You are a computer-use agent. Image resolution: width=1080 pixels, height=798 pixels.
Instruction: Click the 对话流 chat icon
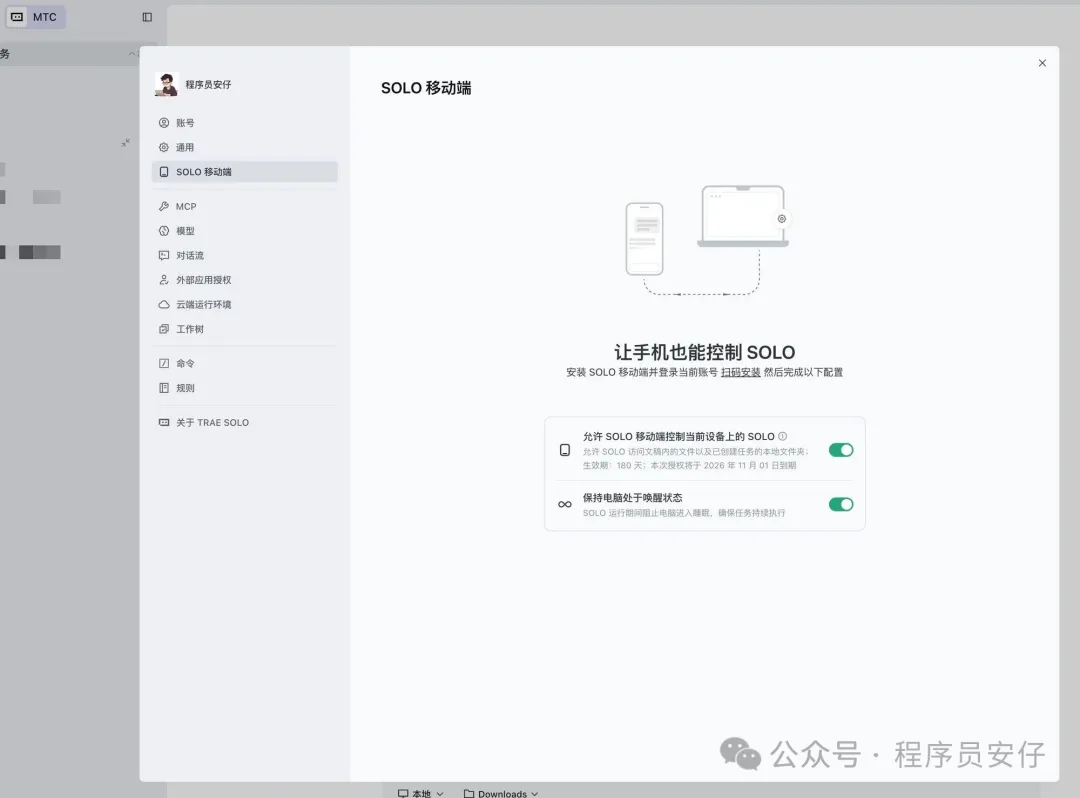click(x=164, y=255)
